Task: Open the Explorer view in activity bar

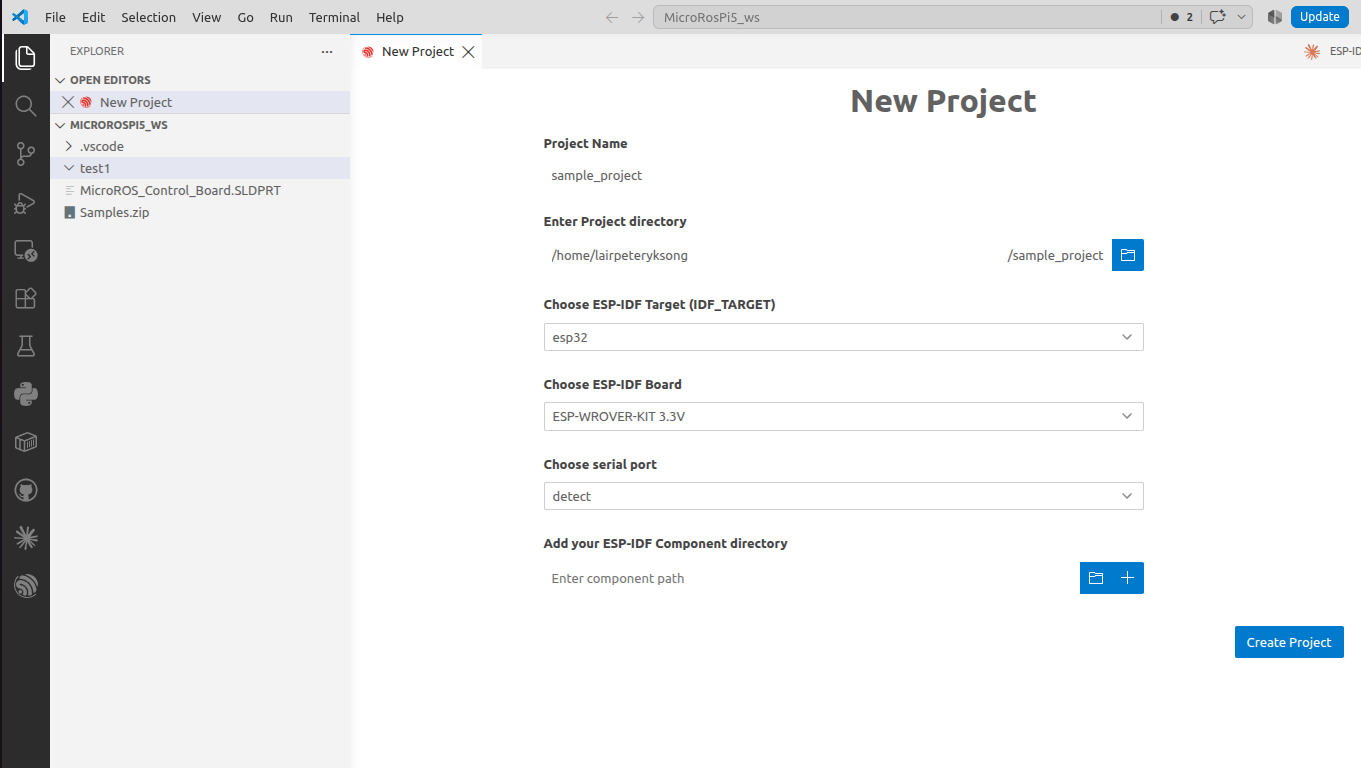Action: [x=25, y=58]
